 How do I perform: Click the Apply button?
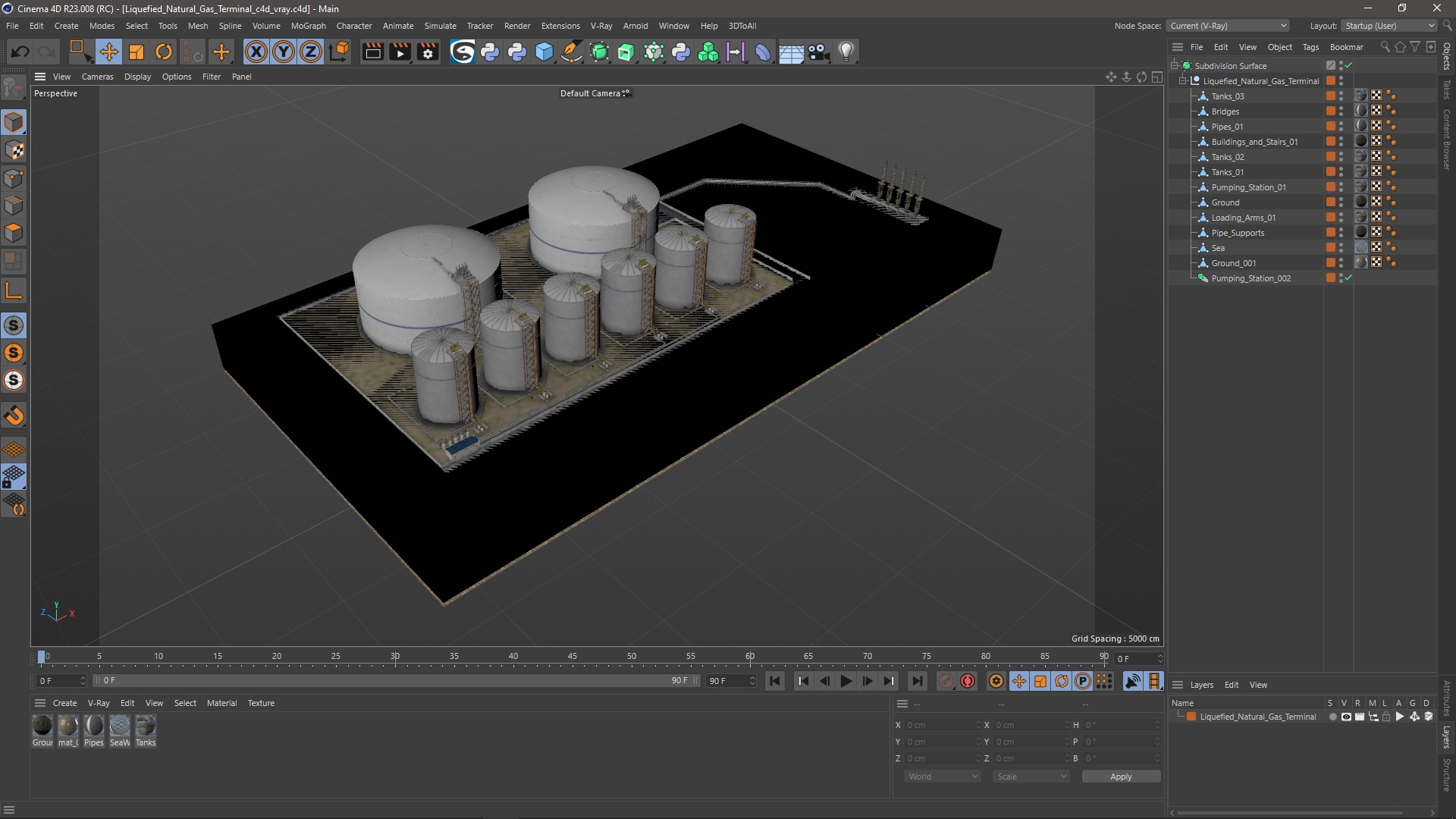[x=1121, y=777]
